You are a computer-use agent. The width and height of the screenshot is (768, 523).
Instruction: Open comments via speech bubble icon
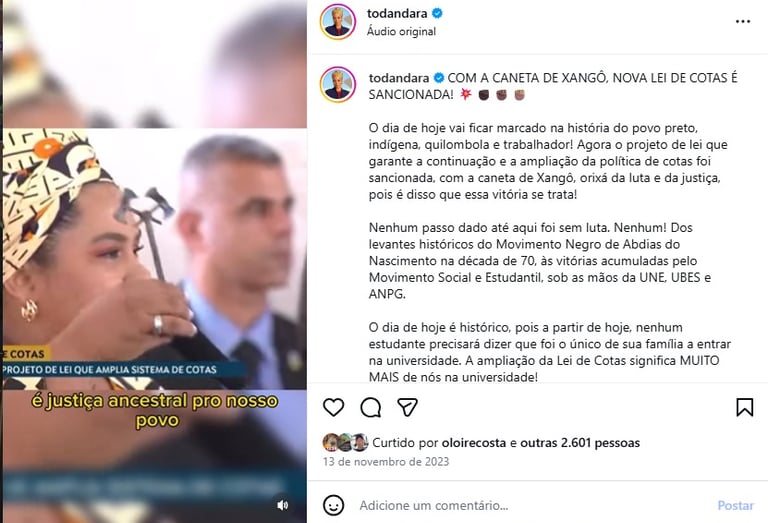point(371,407)
